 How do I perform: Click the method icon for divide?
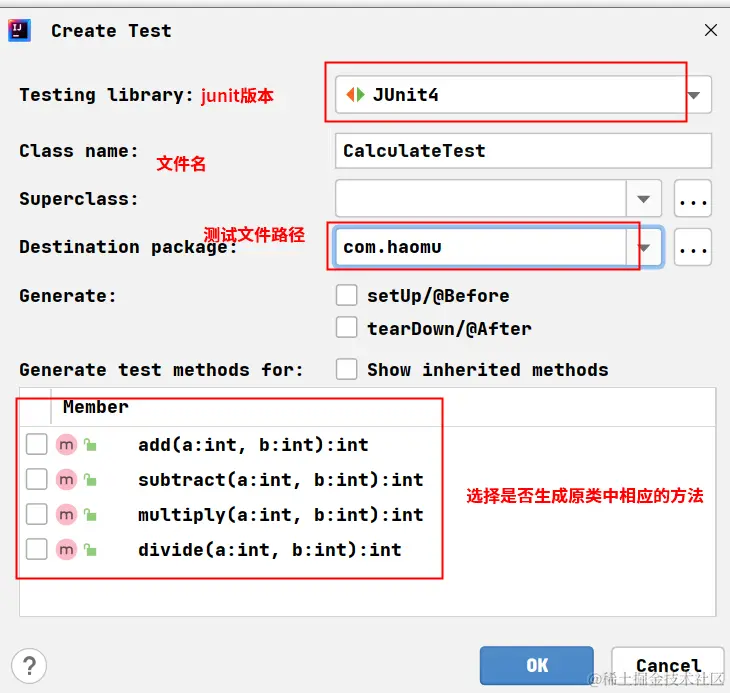point(66,550)
